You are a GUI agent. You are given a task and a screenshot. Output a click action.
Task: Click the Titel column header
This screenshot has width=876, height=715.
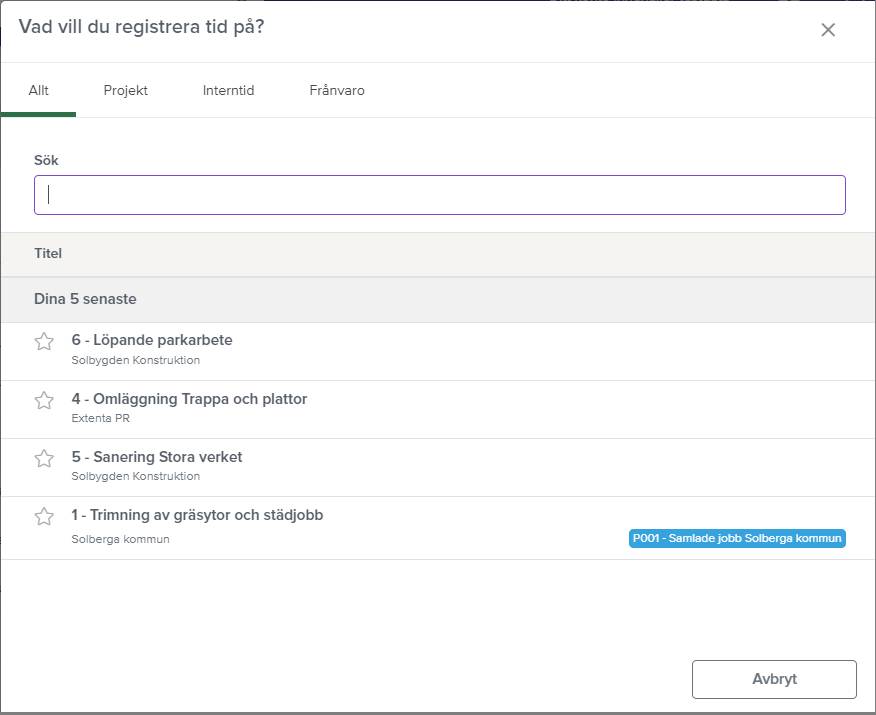48,254
